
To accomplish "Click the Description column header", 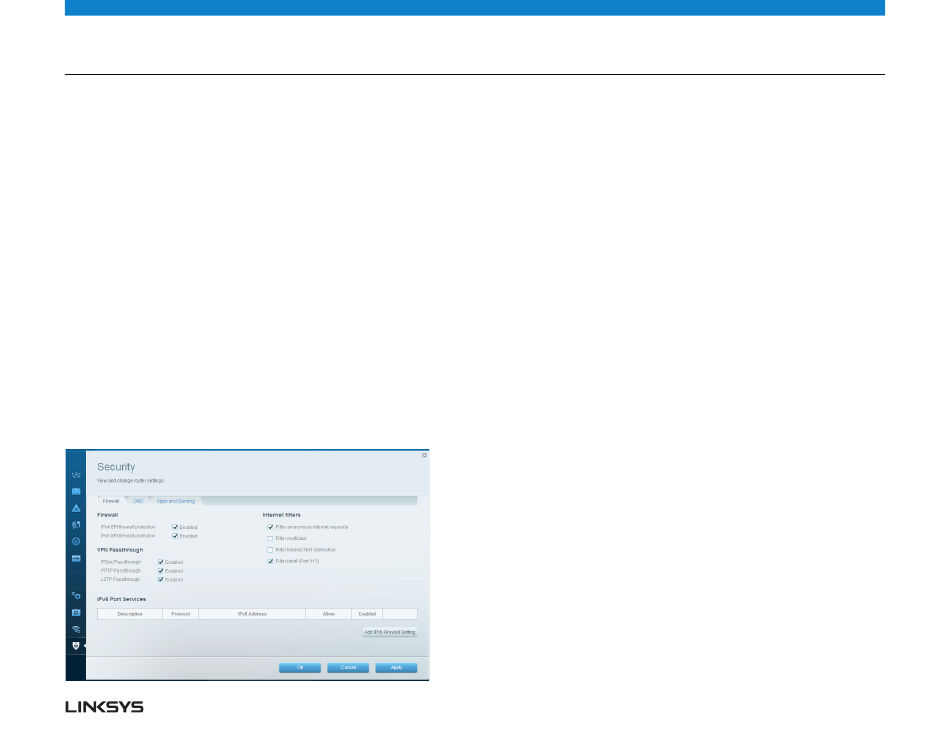I will click(x=130, y=613).
